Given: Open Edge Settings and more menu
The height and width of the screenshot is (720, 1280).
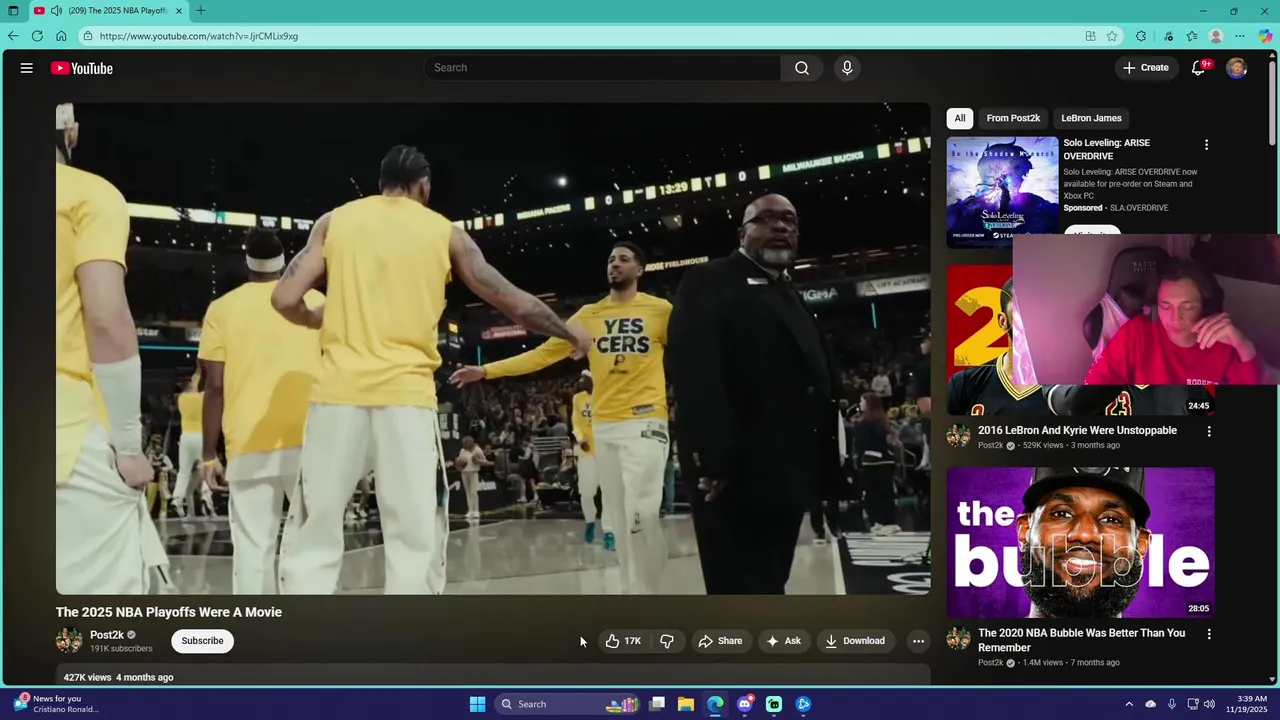Looking at the screenshot, I should point(1240,36).
